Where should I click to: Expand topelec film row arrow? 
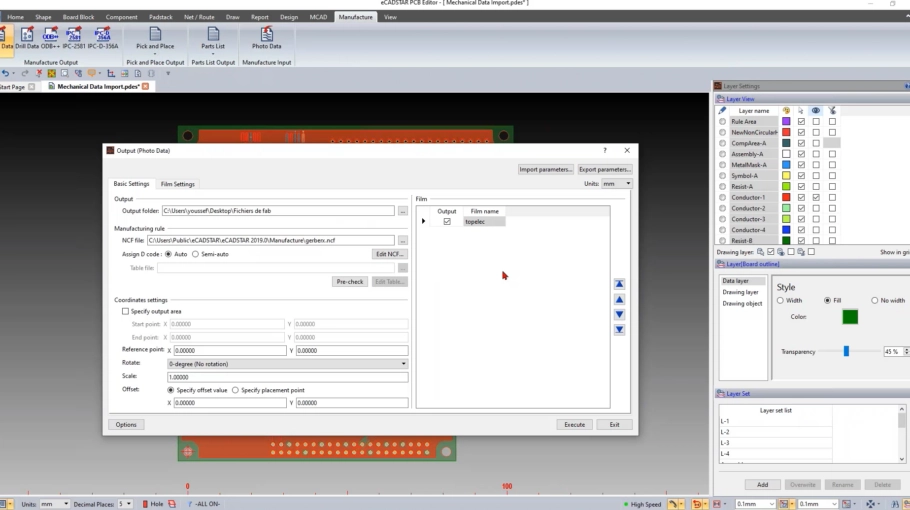pos(423,222)
